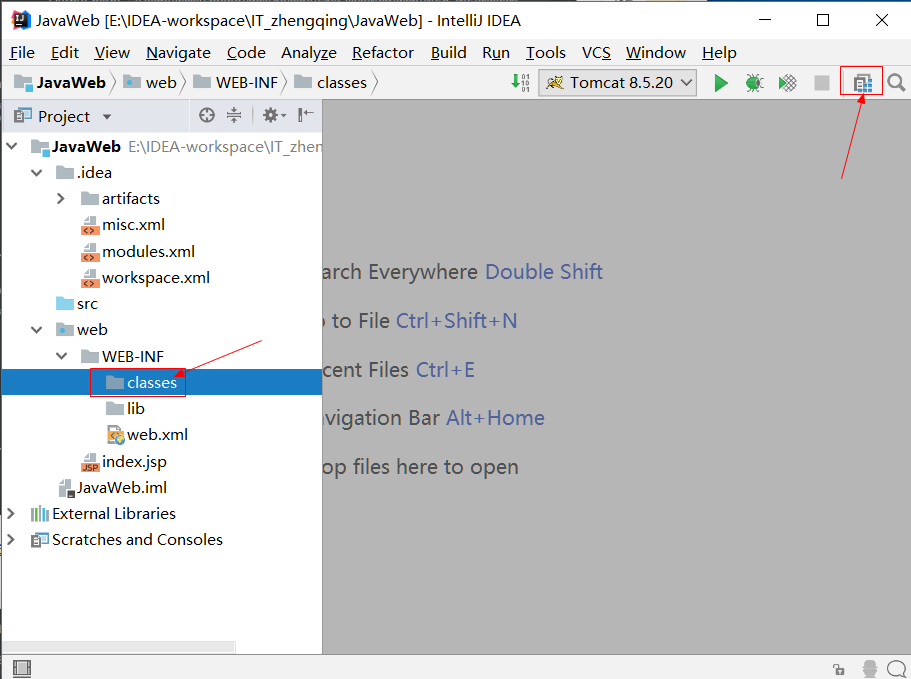Expand Scratches and Consoles node
This screenshot has width=911, height=679.
11,540
